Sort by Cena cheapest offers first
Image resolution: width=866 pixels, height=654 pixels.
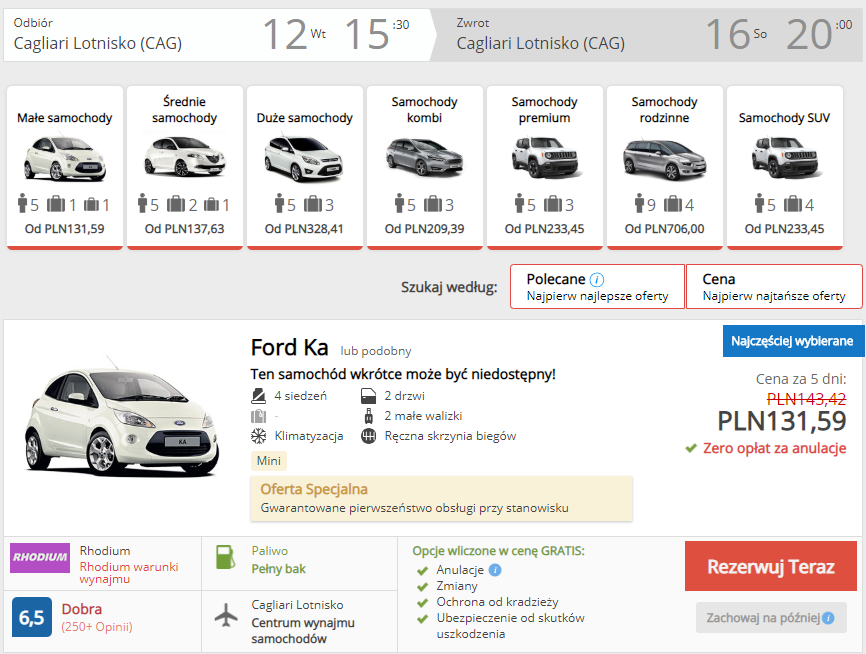(773, 287)
